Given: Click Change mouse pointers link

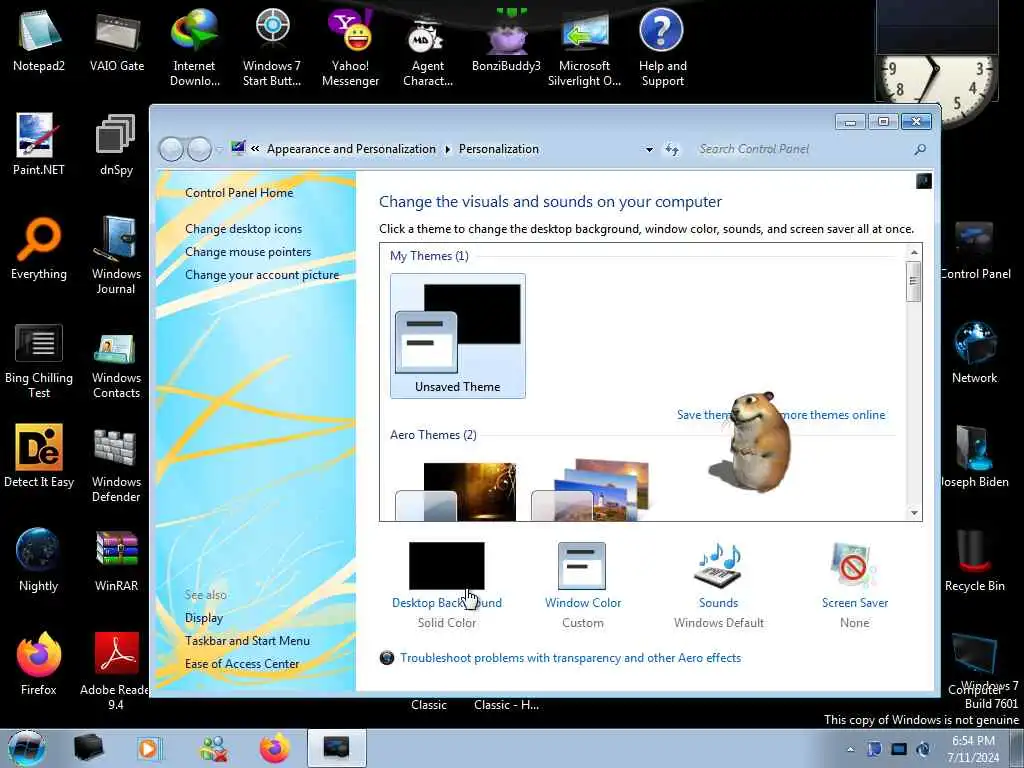Looking at the screenshot, I should coord(248,252).
